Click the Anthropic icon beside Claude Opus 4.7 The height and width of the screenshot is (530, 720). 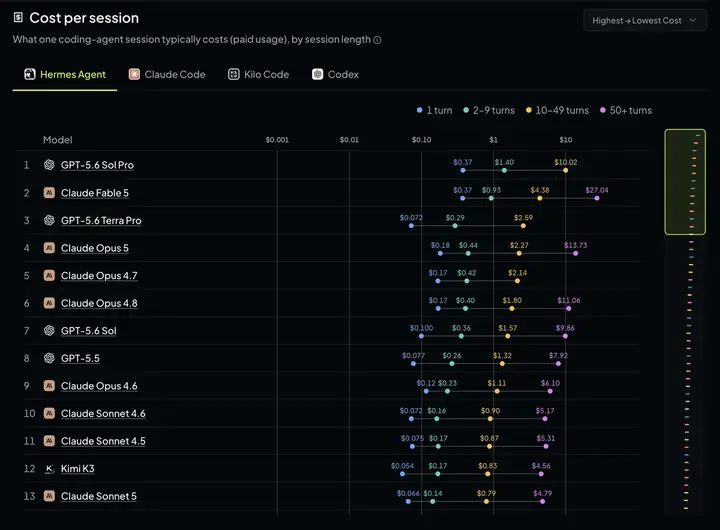pos(49,275)
